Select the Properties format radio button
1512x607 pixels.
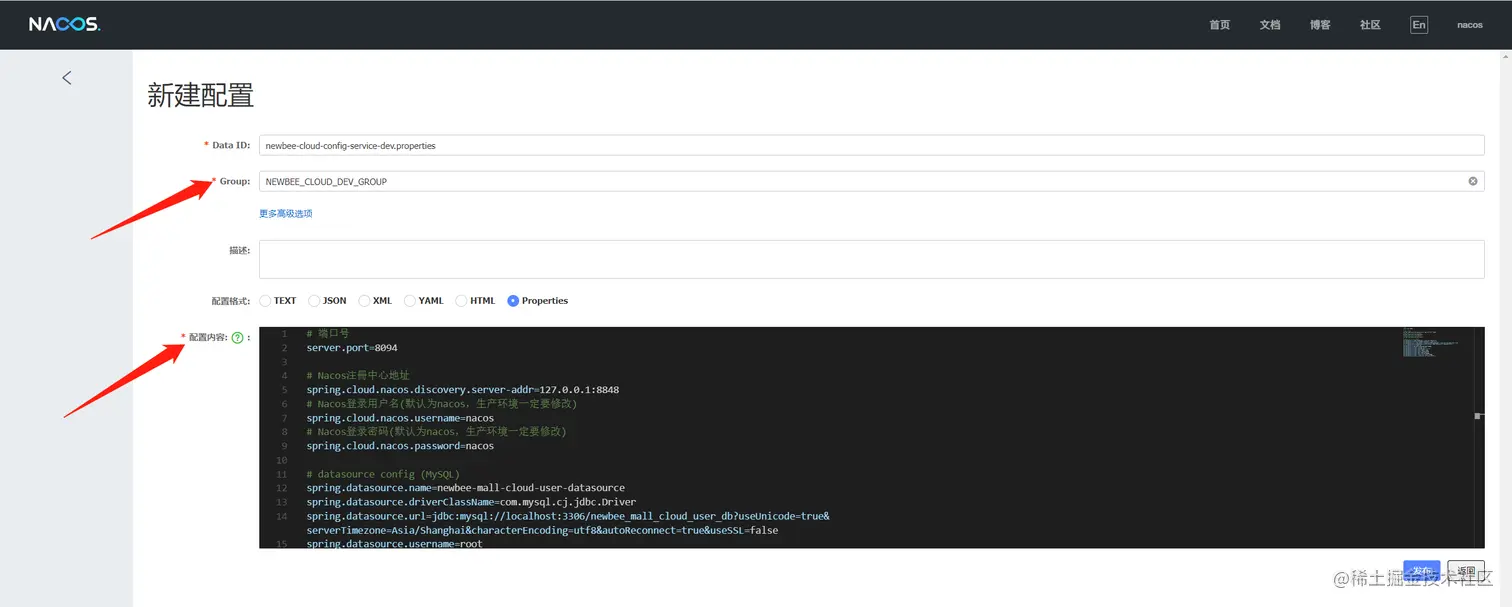coord(513,301)
